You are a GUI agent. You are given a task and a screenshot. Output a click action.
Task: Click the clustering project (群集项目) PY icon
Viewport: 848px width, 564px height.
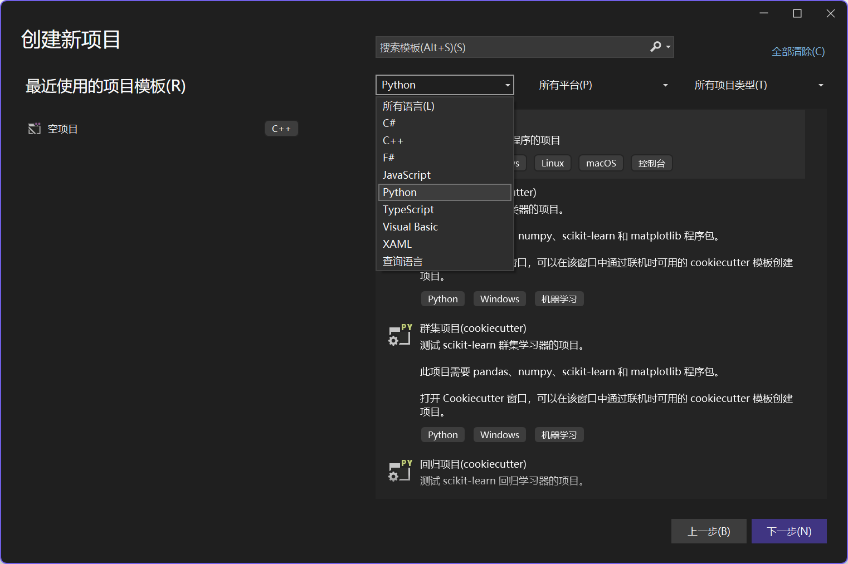(x=400, y=335)
